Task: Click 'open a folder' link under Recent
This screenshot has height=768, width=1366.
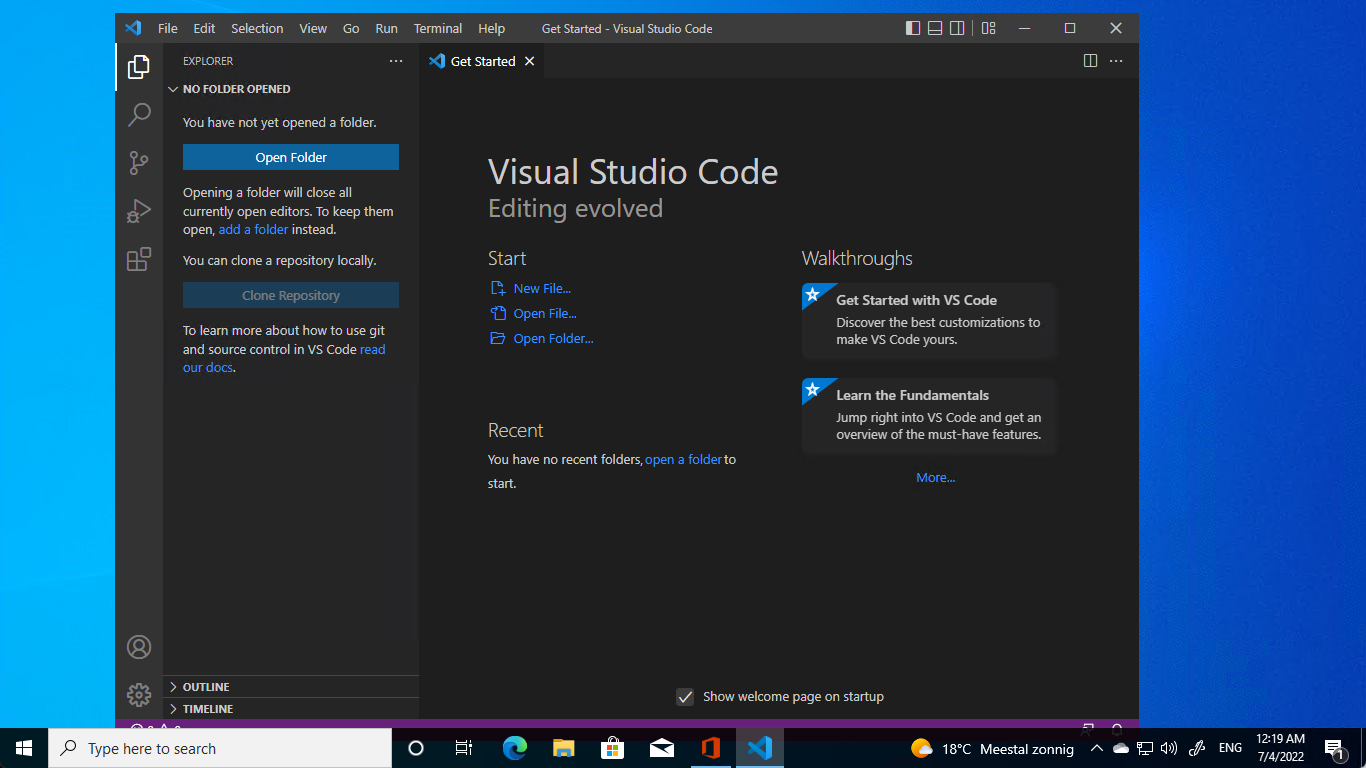Action: tap(683, 460)
